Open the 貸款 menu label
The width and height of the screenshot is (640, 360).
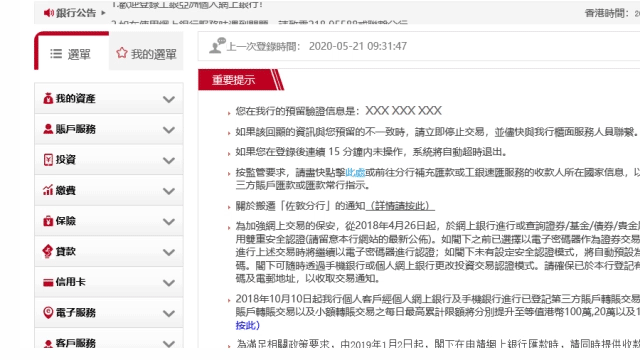[x=66, y=251]
